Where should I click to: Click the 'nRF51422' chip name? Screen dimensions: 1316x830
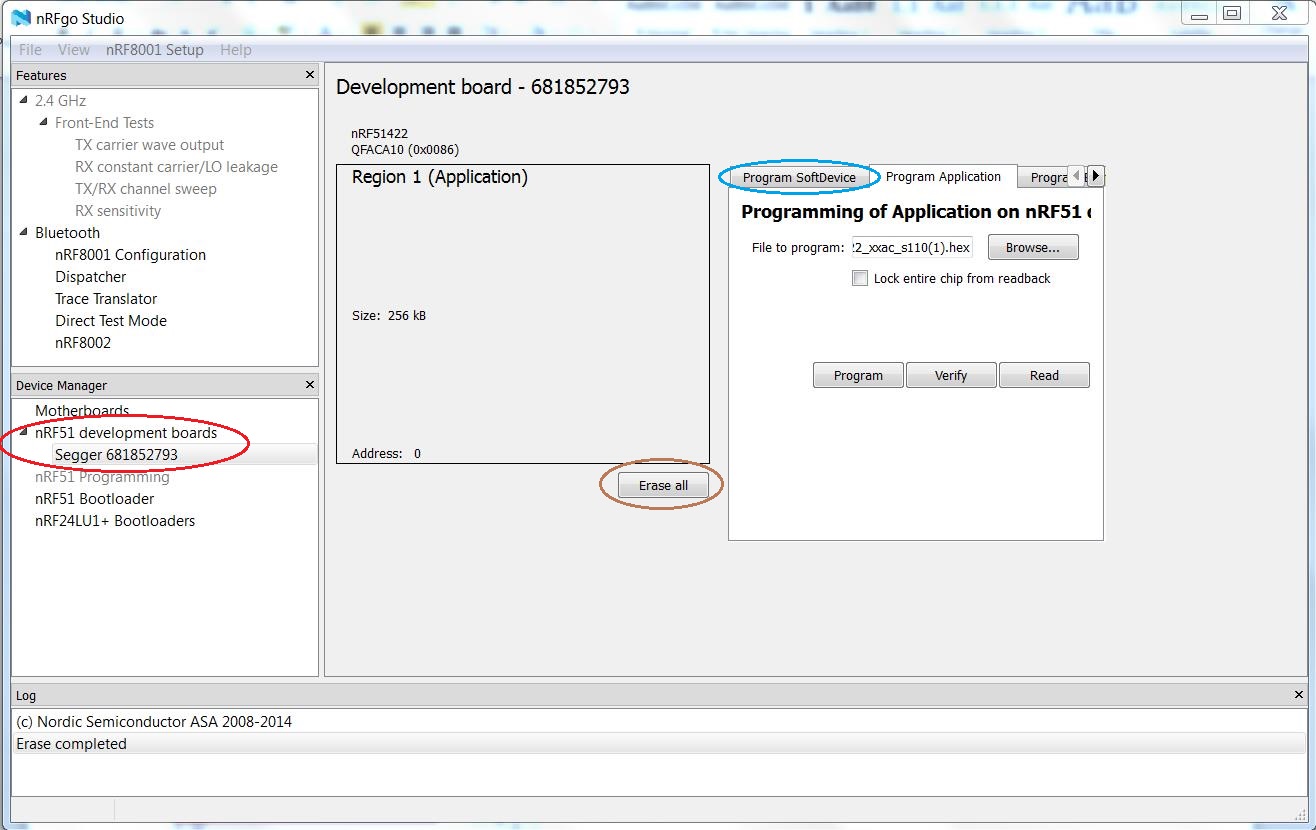click(x=380, y=134)
